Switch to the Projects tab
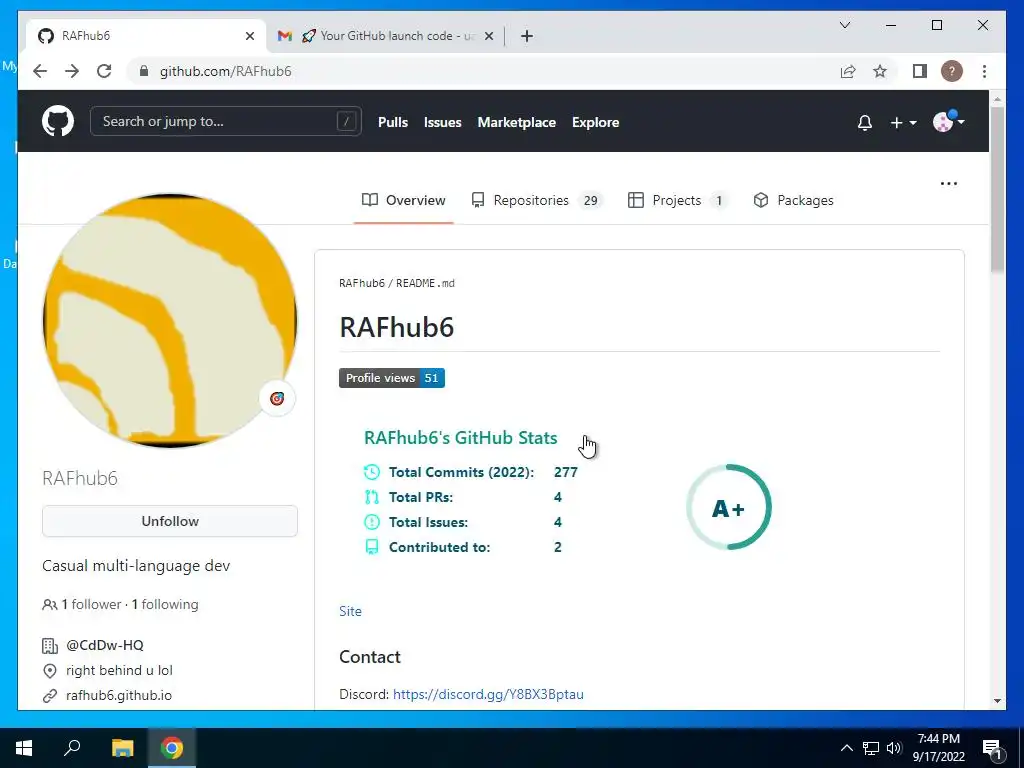Screen dimensions: 1024x768 pyautogui.click(x=677, y=200)
